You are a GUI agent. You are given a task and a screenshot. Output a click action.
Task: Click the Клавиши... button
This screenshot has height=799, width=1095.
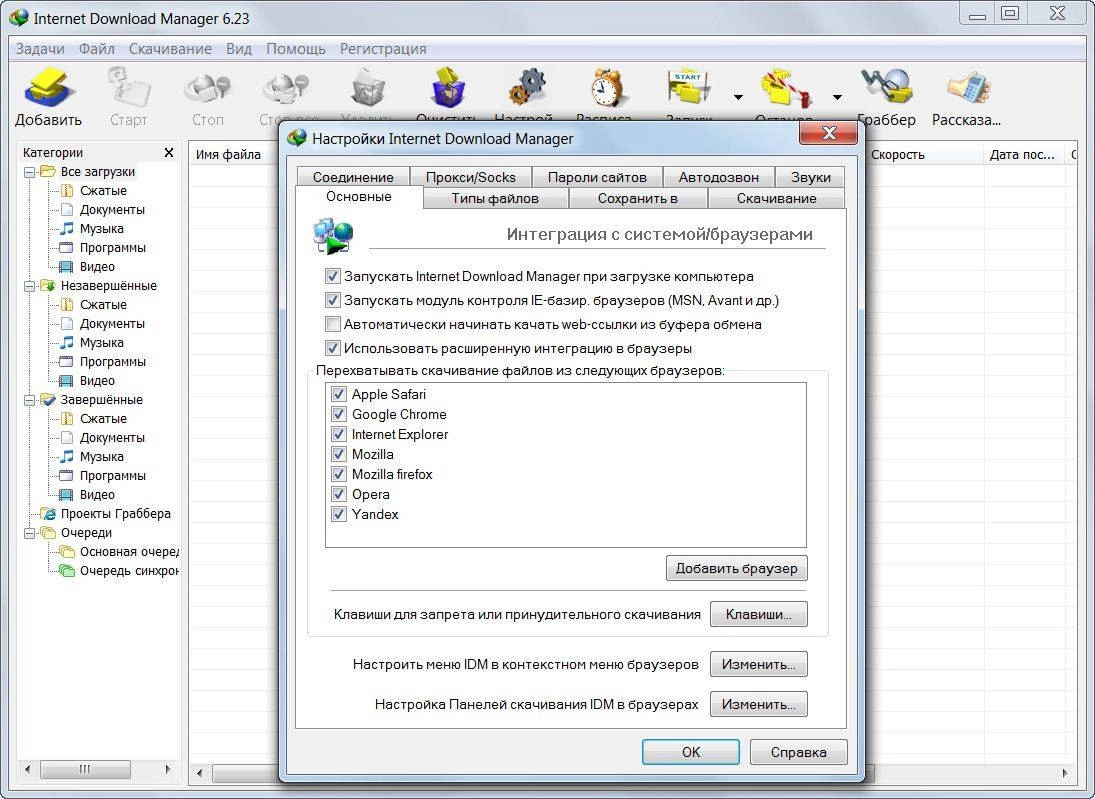tap(758, 615)
